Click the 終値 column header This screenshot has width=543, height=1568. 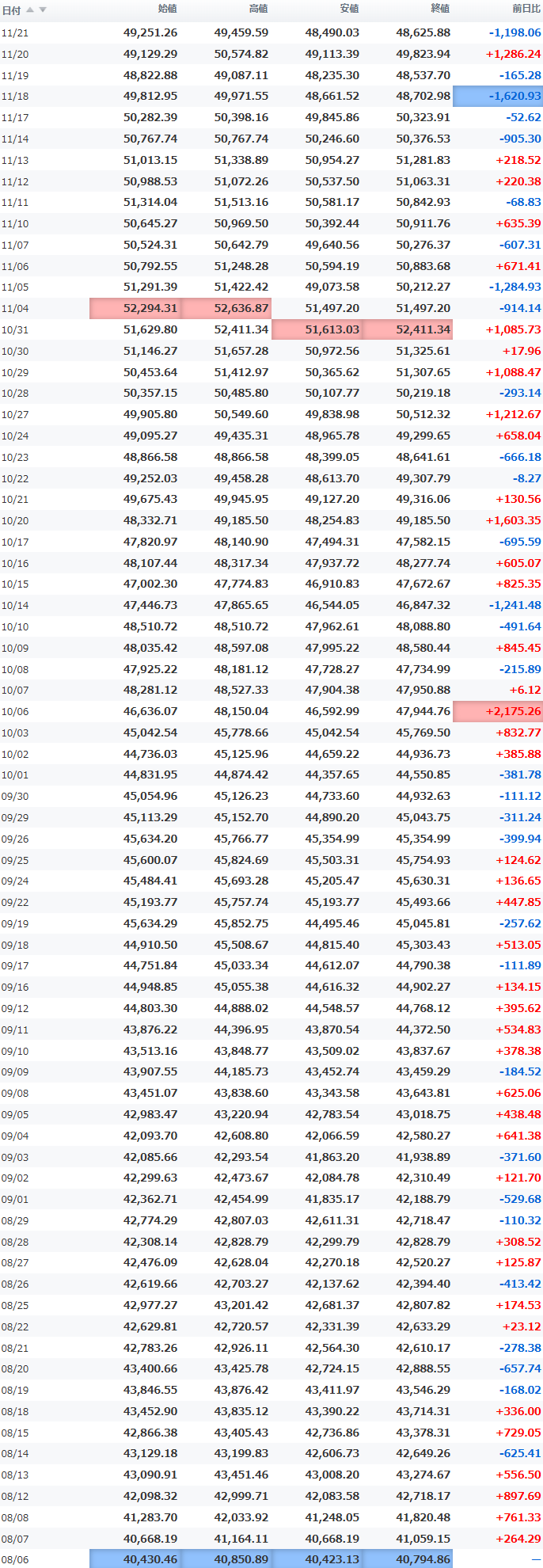pos(440,9)
